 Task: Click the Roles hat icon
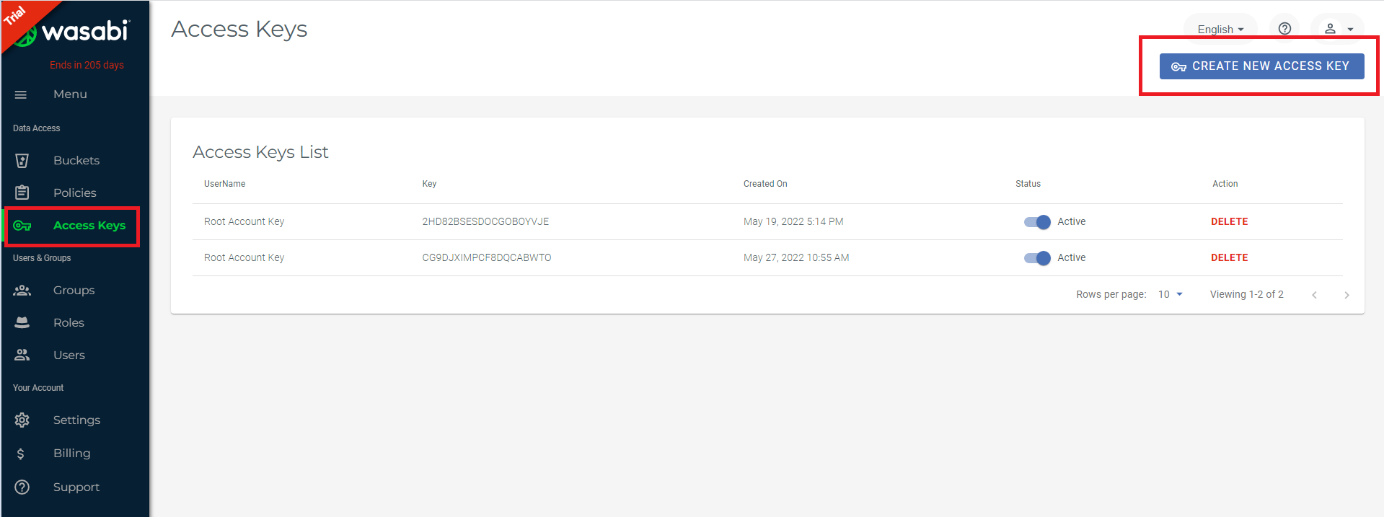[21, 323]
